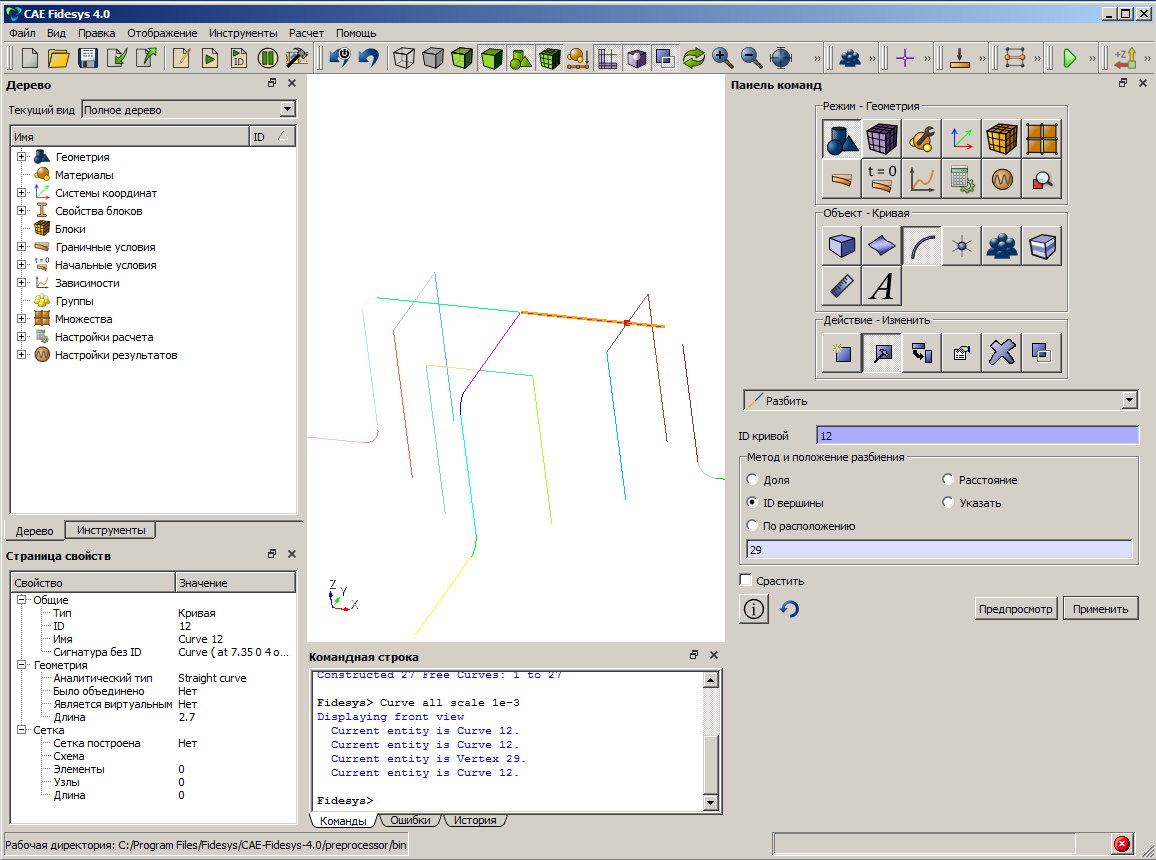Save project with the floppy disk icon

(x=88, y=58)
